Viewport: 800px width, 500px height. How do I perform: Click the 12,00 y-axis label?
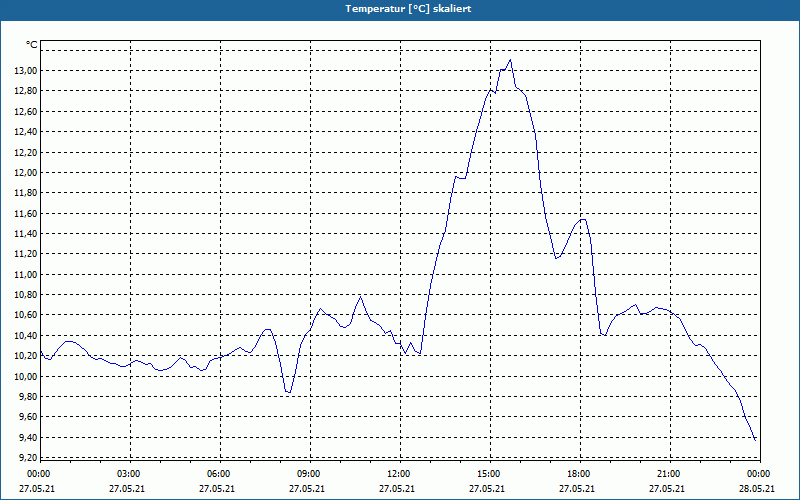(x=26, y=172)
